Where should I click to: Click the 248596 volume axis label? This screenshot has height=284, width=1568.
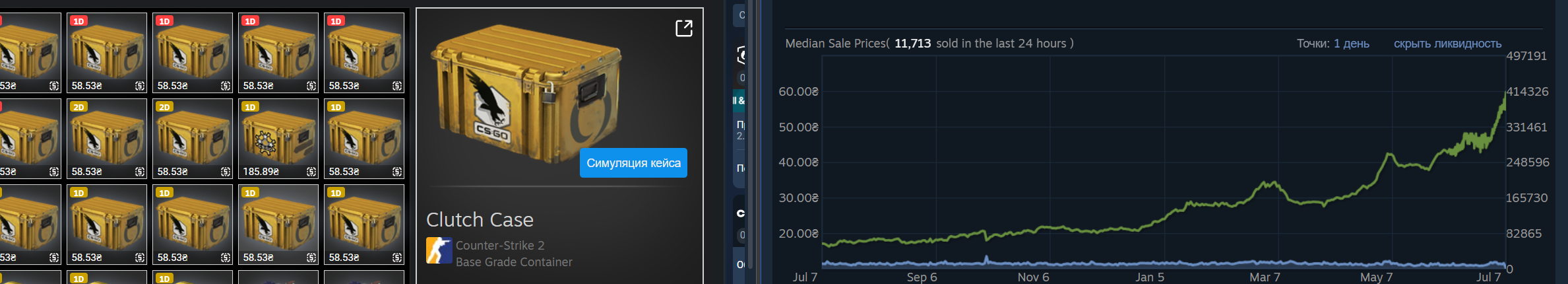(1528, 162)
